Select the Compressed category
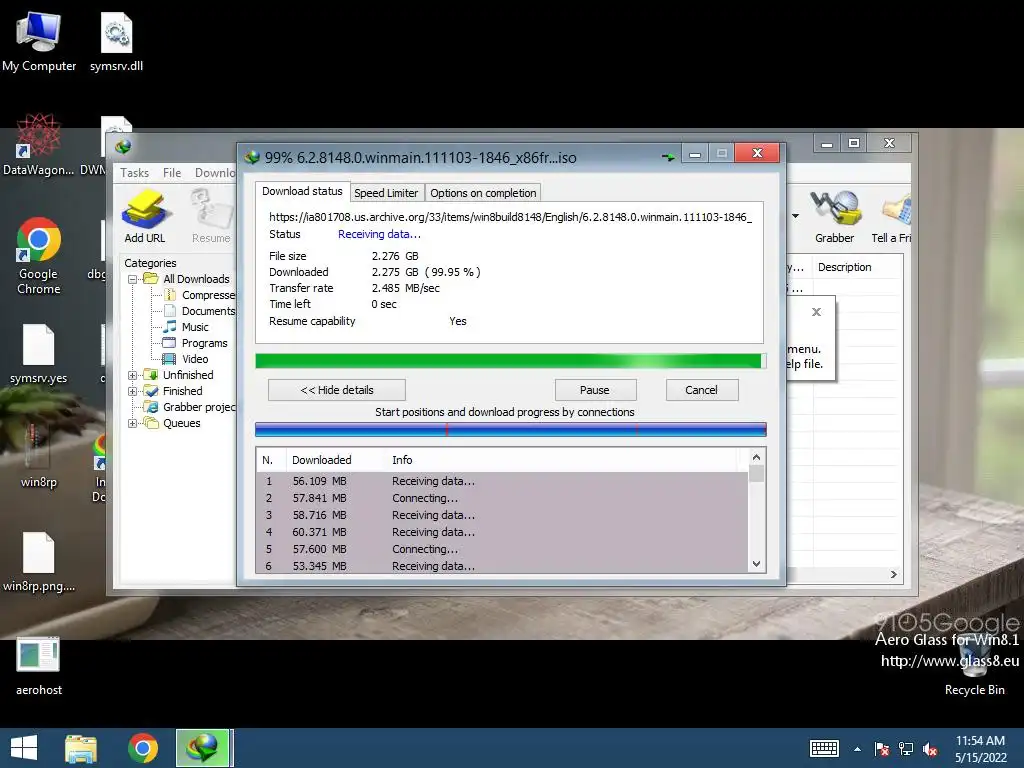Viewport: 1024px width, 768px height. pos(200,295)
